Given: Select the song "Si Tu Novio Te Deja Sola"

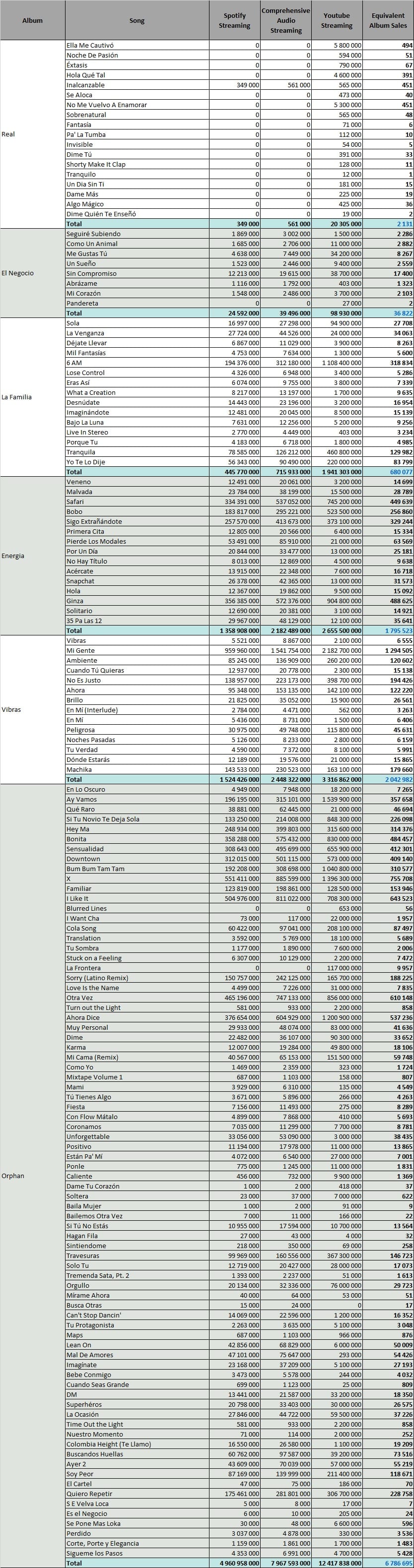Looking at the screenshot, I should pyautogui.click(x=103, y=819).
